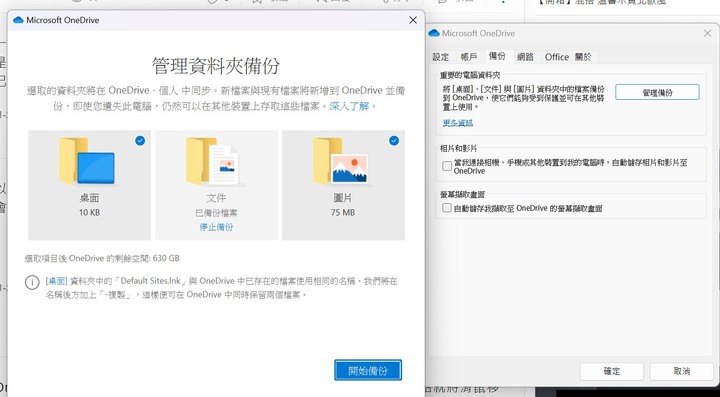Click the 10 KB size text under 桌面
This screenshot has height=397, width=720.
pyautogui.click(x=89, y=212)
